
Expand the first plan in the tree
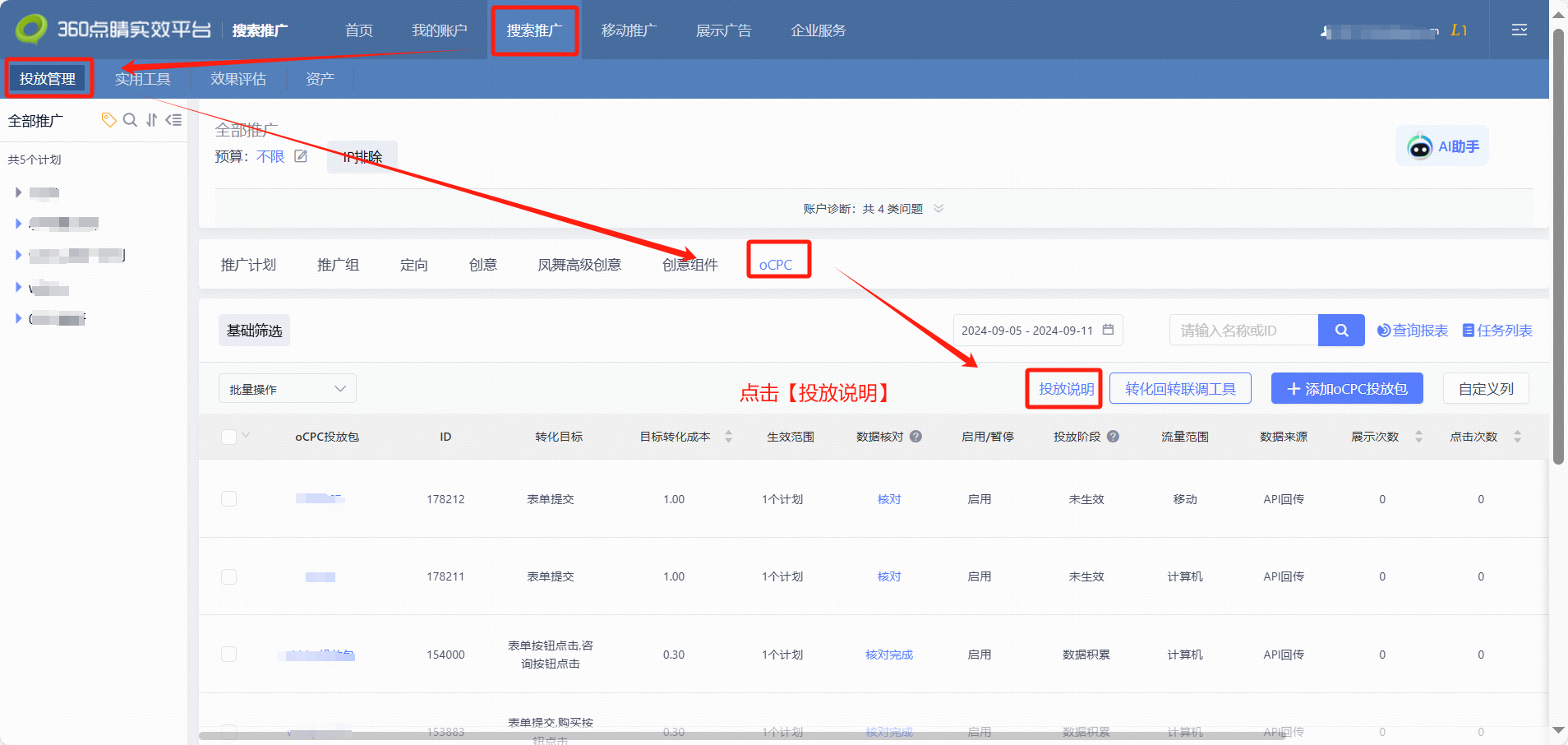(18, 192)
